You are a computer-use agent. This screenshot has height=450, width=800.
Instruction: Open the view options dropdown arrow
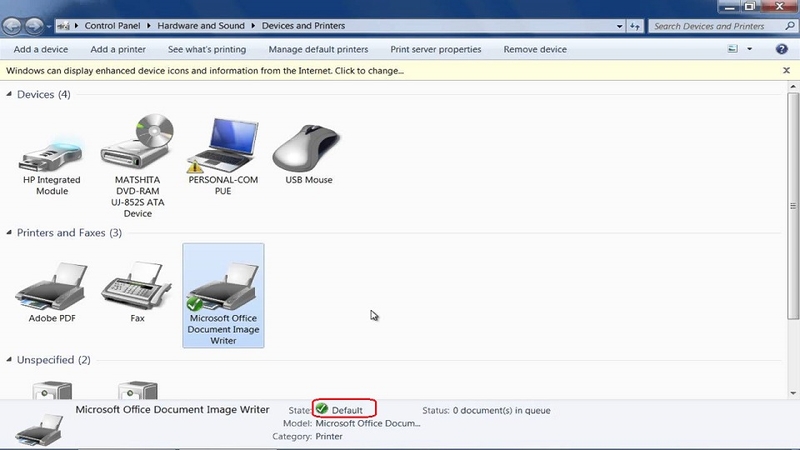click(x=749, y=49)
